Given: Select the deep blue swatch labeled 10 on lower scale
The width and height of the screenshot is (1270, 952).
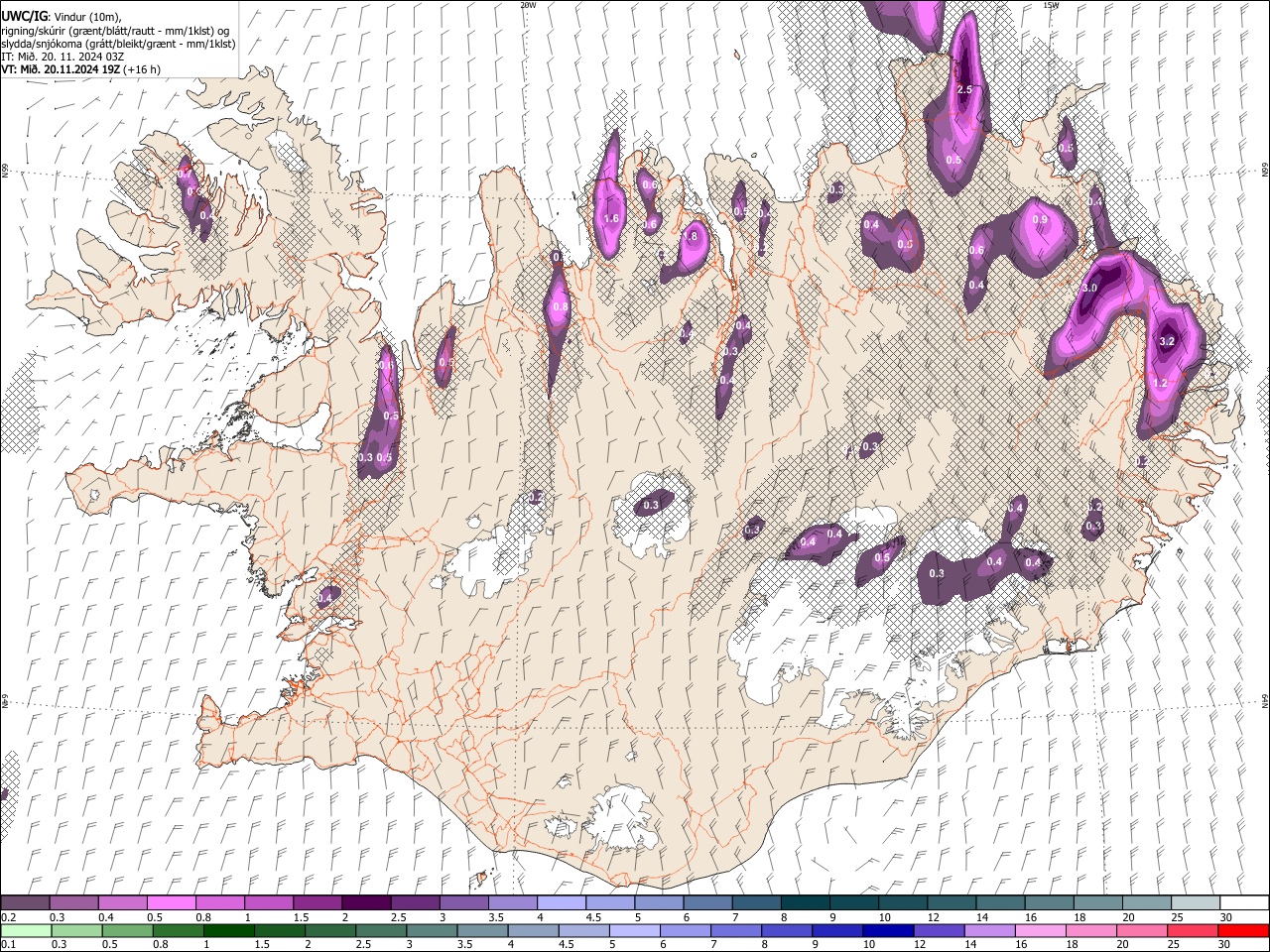Looking at the screenshot, I should point(888,931).
